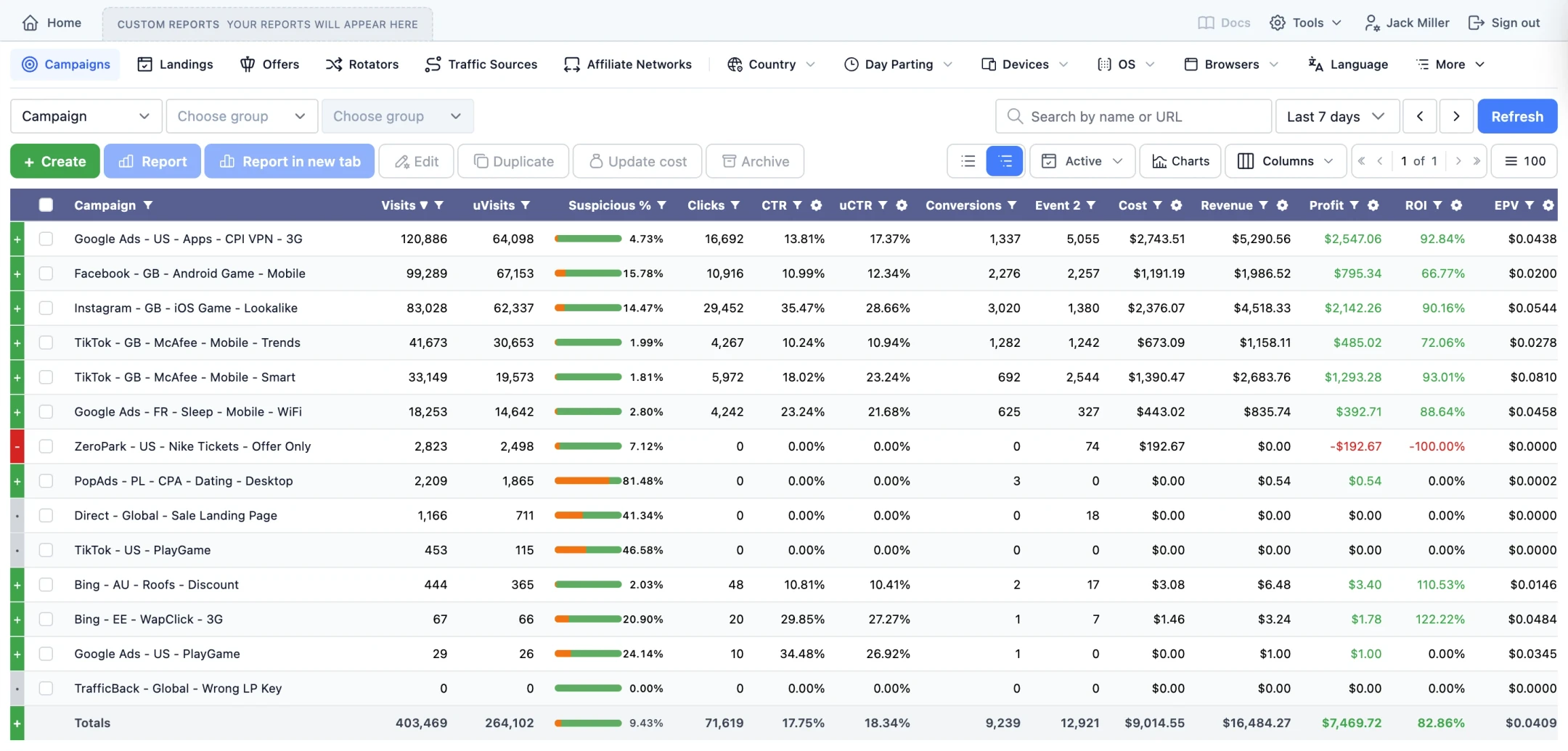Filter the Conversions column funnel

[x=1012, y=205]
